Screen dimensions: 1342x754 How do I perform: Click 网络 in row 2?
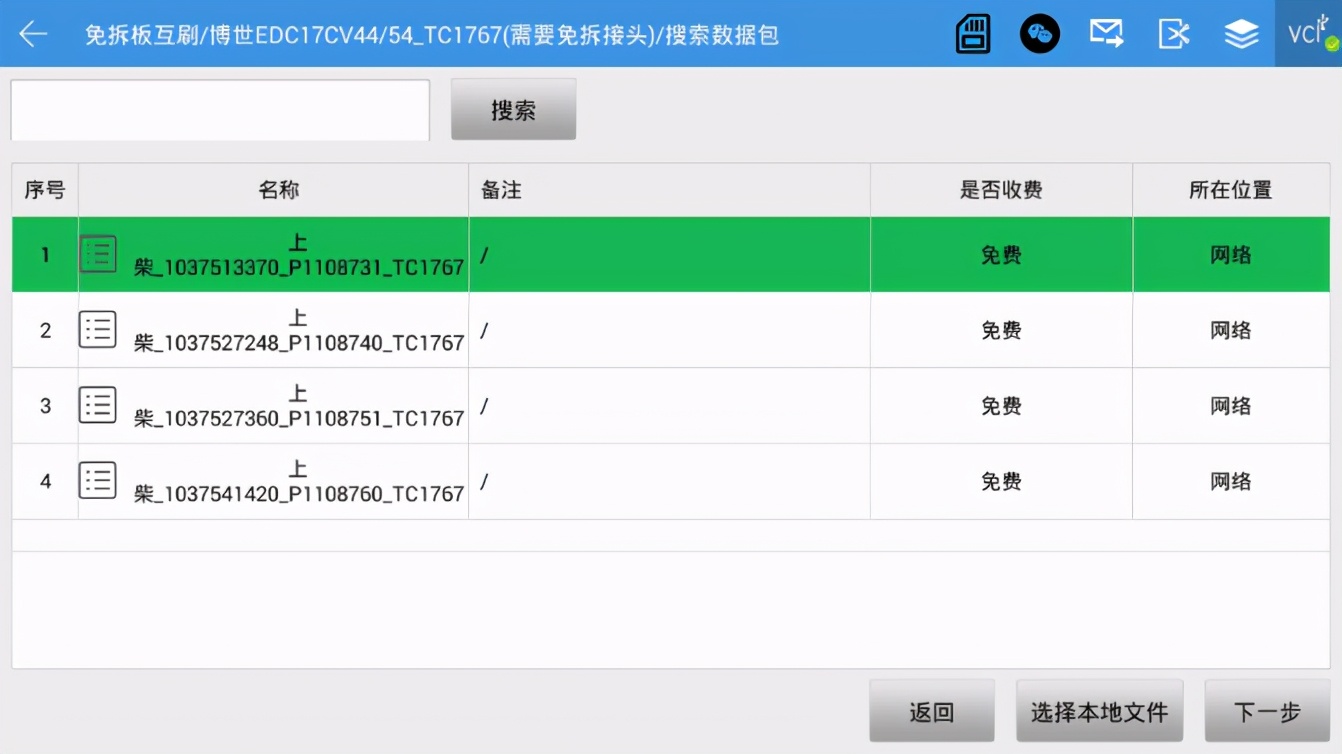1231,330
